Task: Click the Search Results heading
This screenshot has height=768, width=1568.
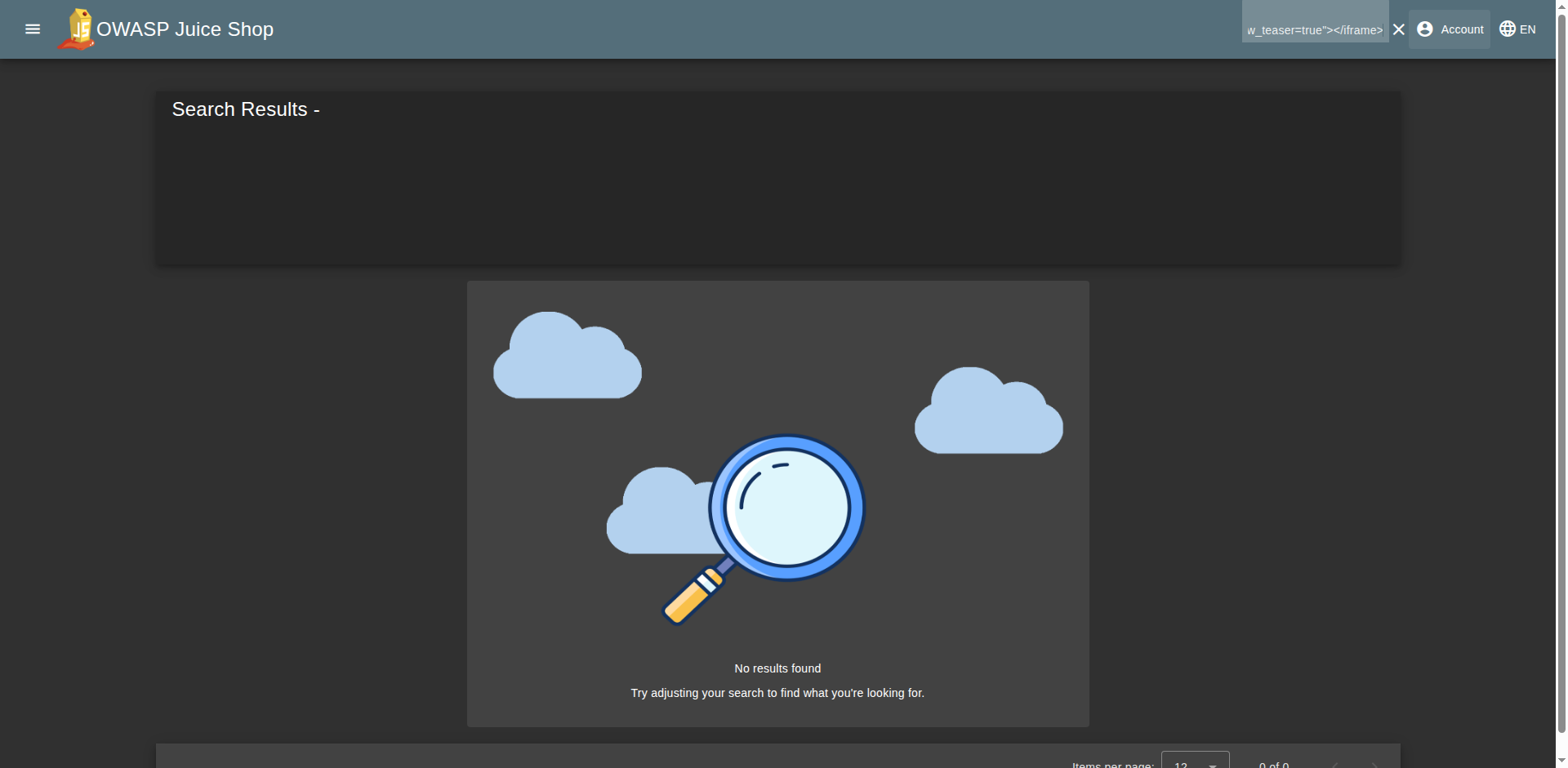Action: 245,109
